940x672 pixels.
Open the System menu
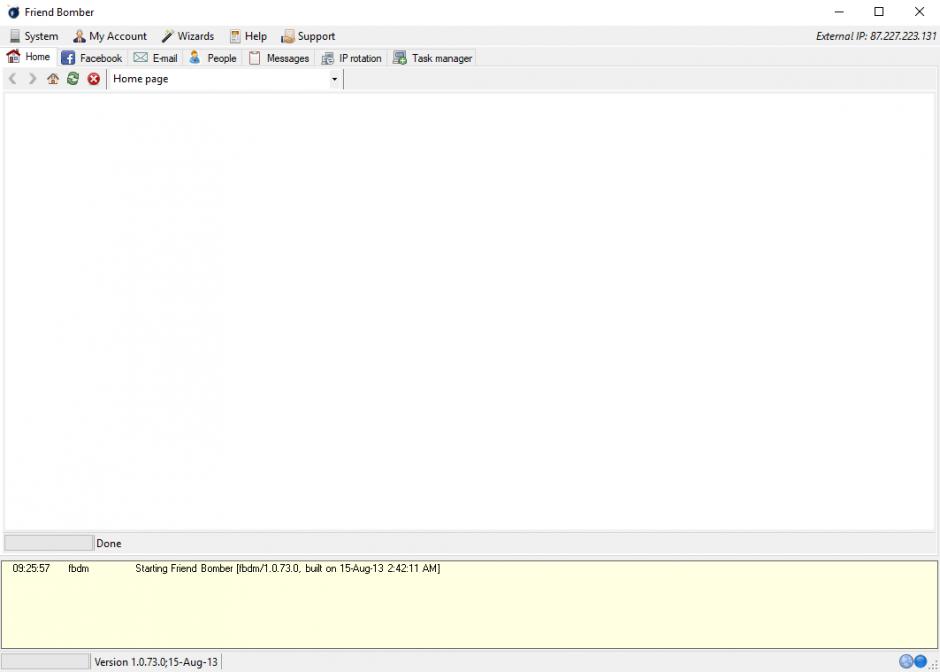click(x=34, y=36)
